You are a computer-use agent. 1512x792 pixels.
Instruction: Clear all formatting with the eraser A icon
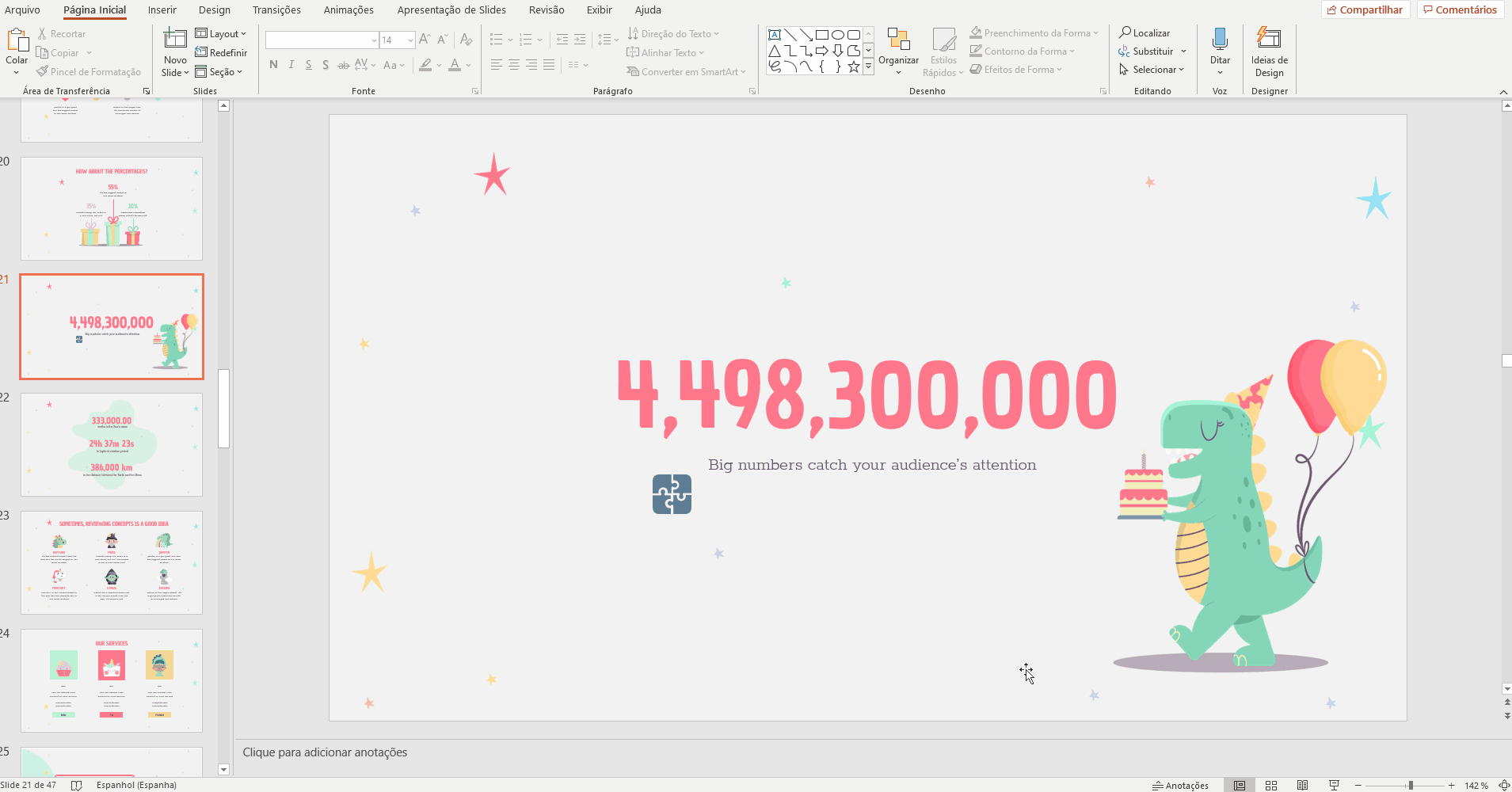pyautogui.click(x=466, y=39)
